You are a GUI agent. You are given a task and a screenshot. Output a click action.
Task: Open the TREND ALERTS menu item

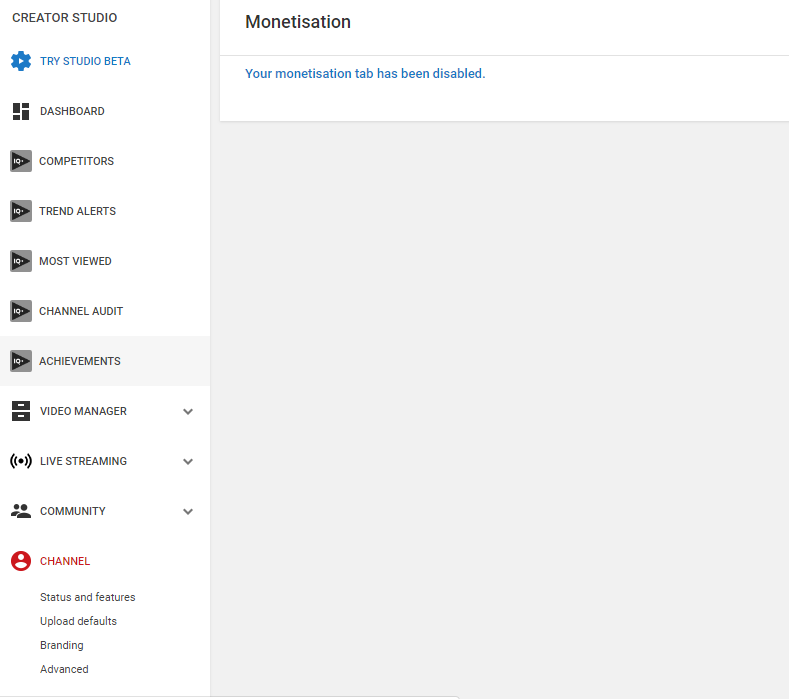77,211
